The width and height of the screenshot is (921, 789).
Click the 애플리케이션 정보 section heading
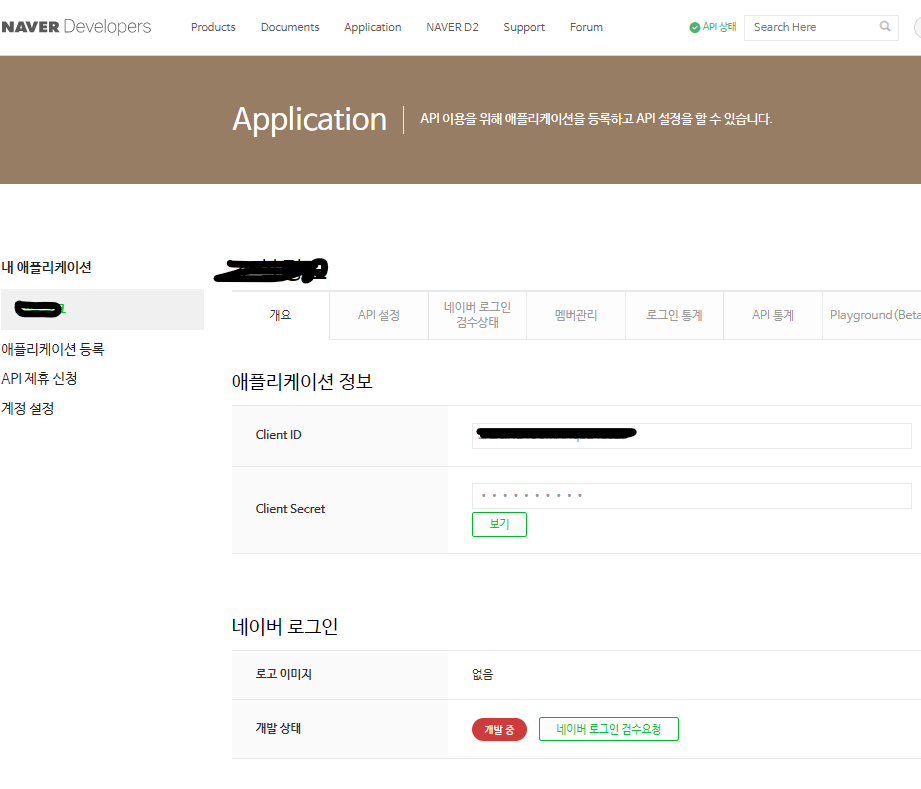click(302, 381)
